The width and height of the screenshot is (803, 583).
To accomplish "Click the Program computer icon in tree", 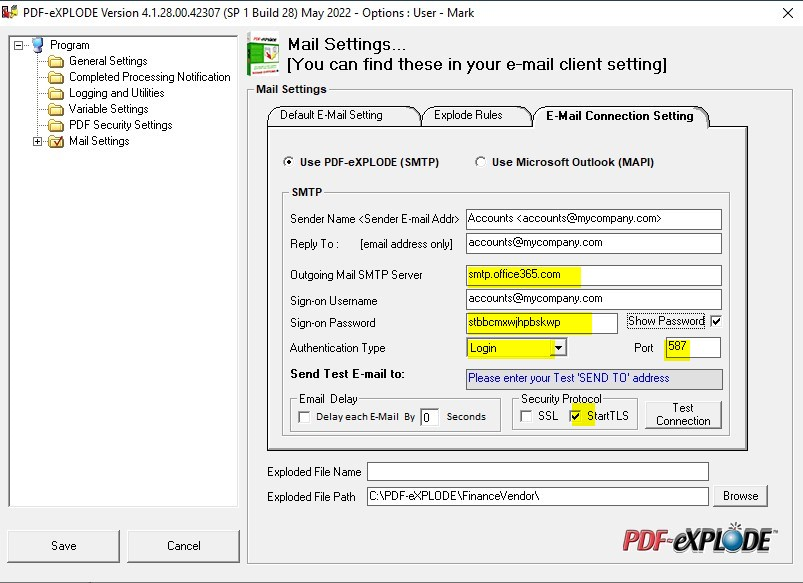I will pyautogui.click(x=38, y=45).
